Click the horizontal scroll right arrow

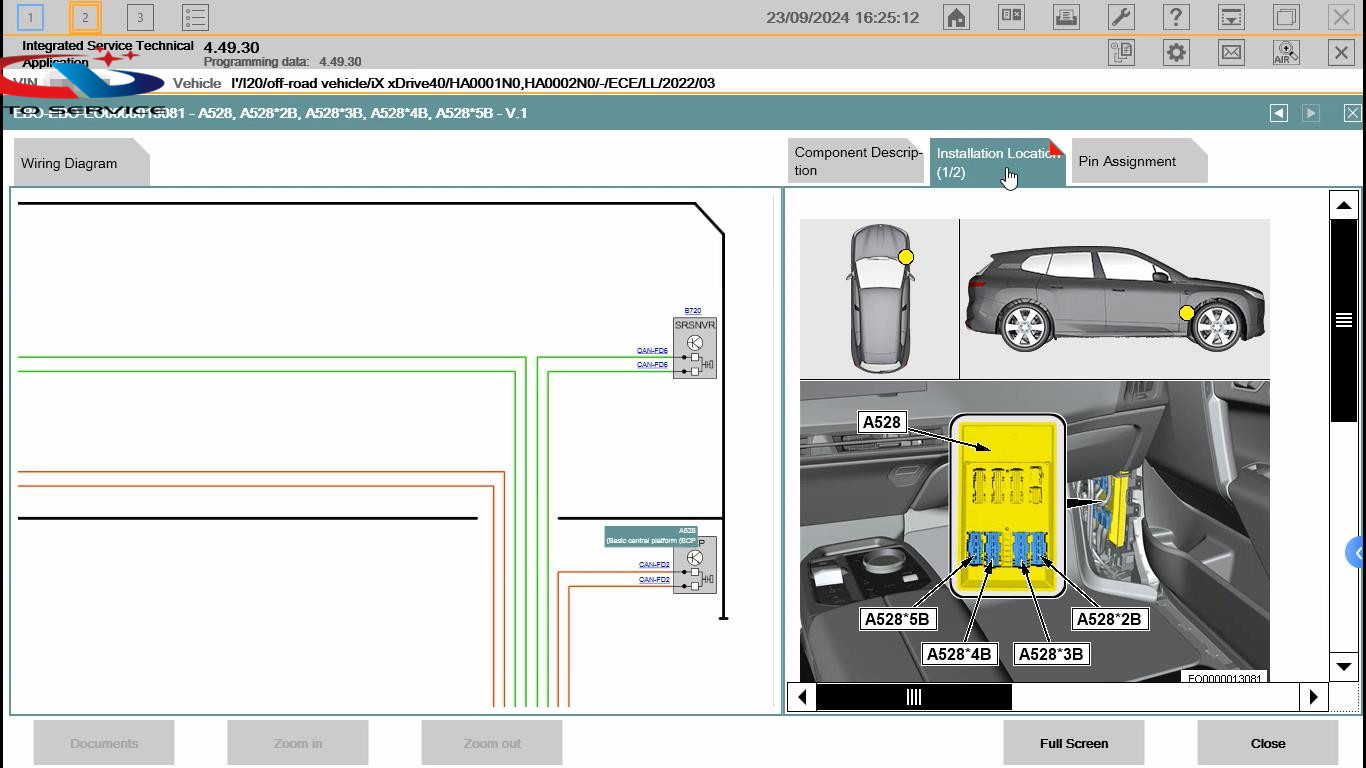(x=1314, y=697)
